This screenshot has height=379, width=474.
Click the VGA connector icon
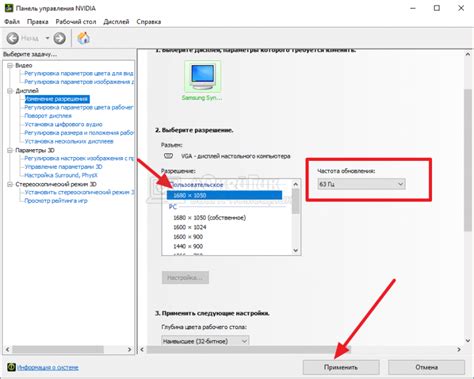tap(168, 156)
